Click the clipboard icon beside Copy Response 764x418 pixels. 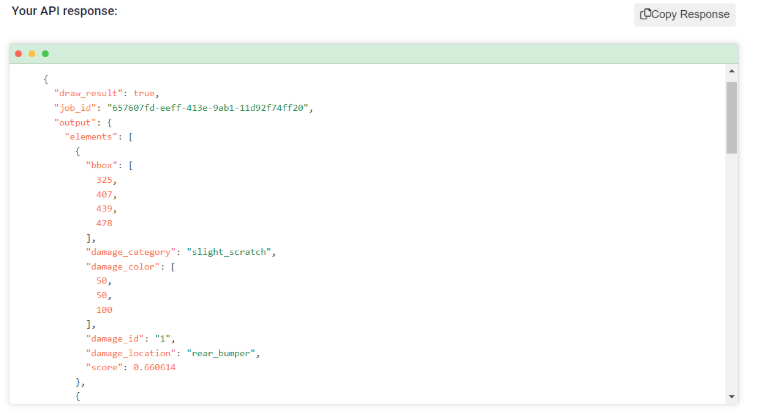click(645, 14)
